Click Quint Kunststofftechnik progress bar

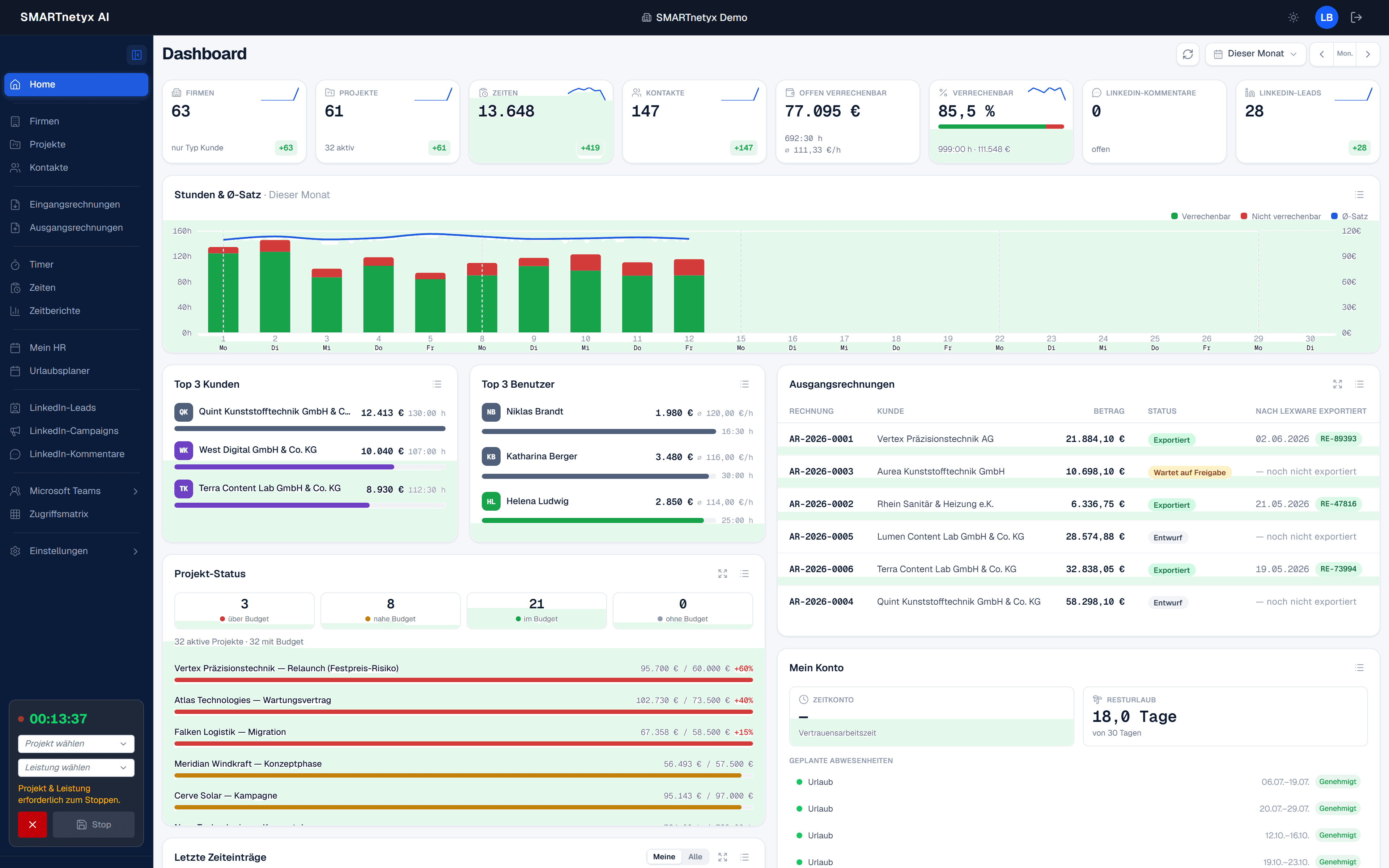[310, 428]
